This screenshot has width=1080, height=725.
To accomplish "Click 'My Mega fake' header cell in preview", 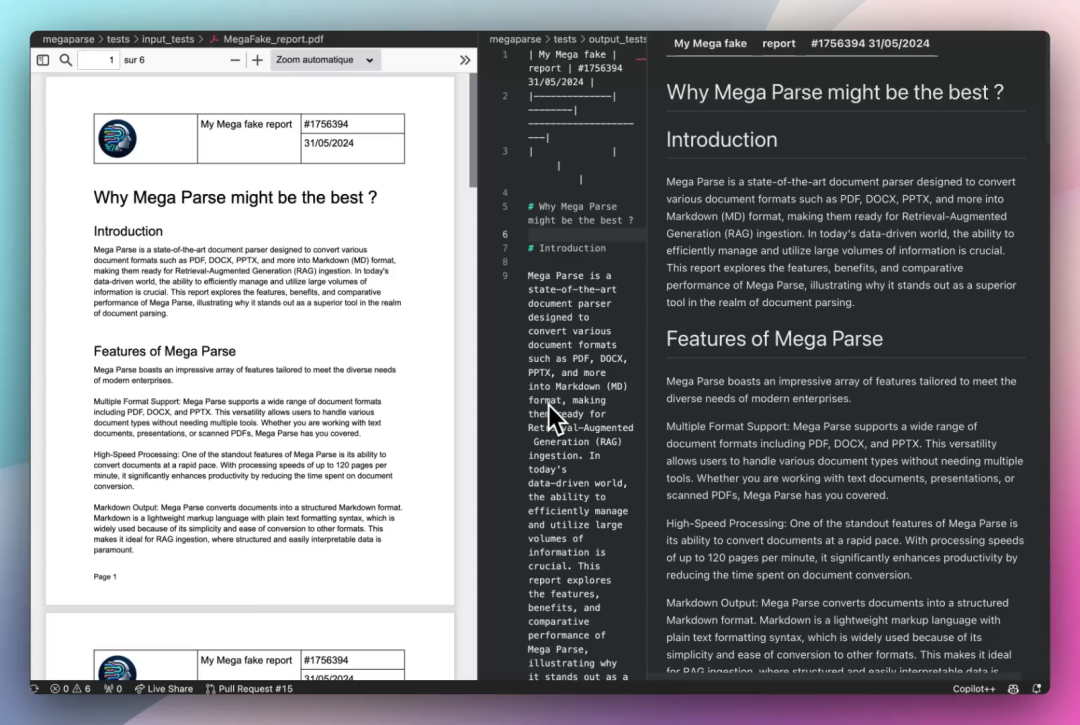I will pos(710,43).
